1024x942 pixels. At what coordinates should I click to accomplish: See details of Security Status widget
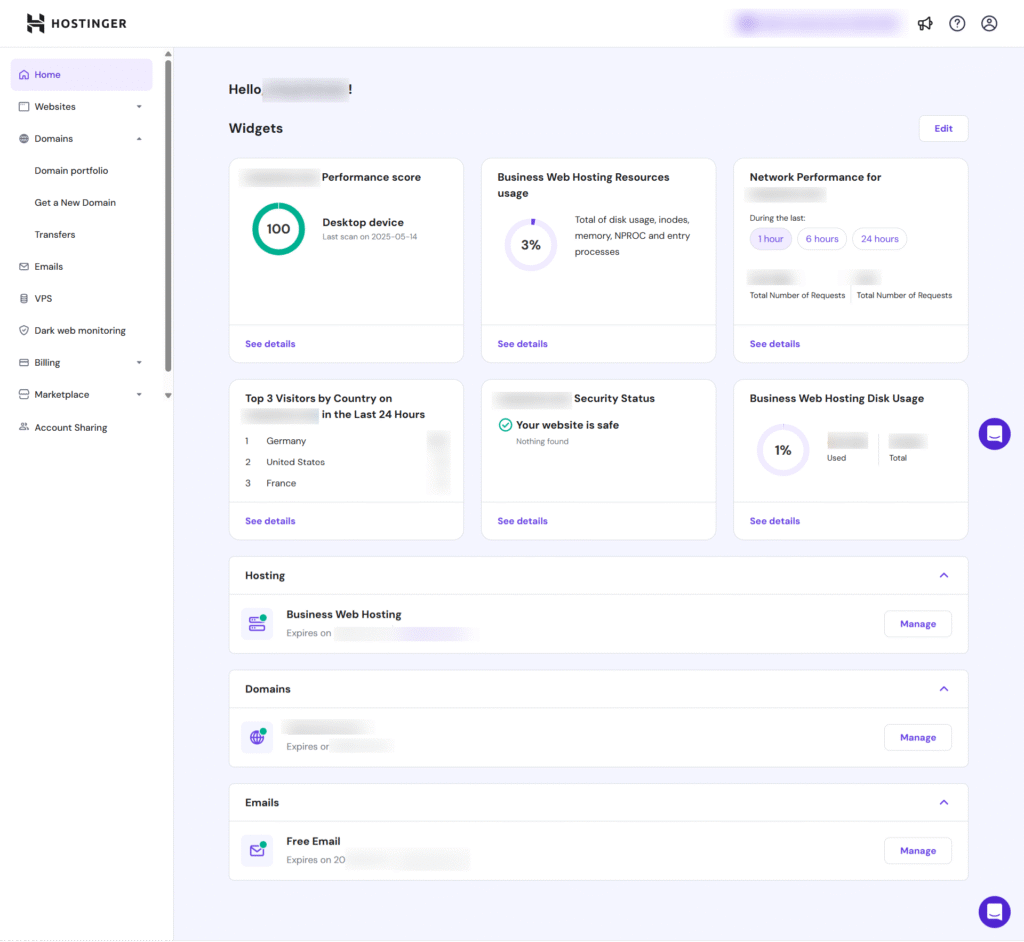(522, 521)
